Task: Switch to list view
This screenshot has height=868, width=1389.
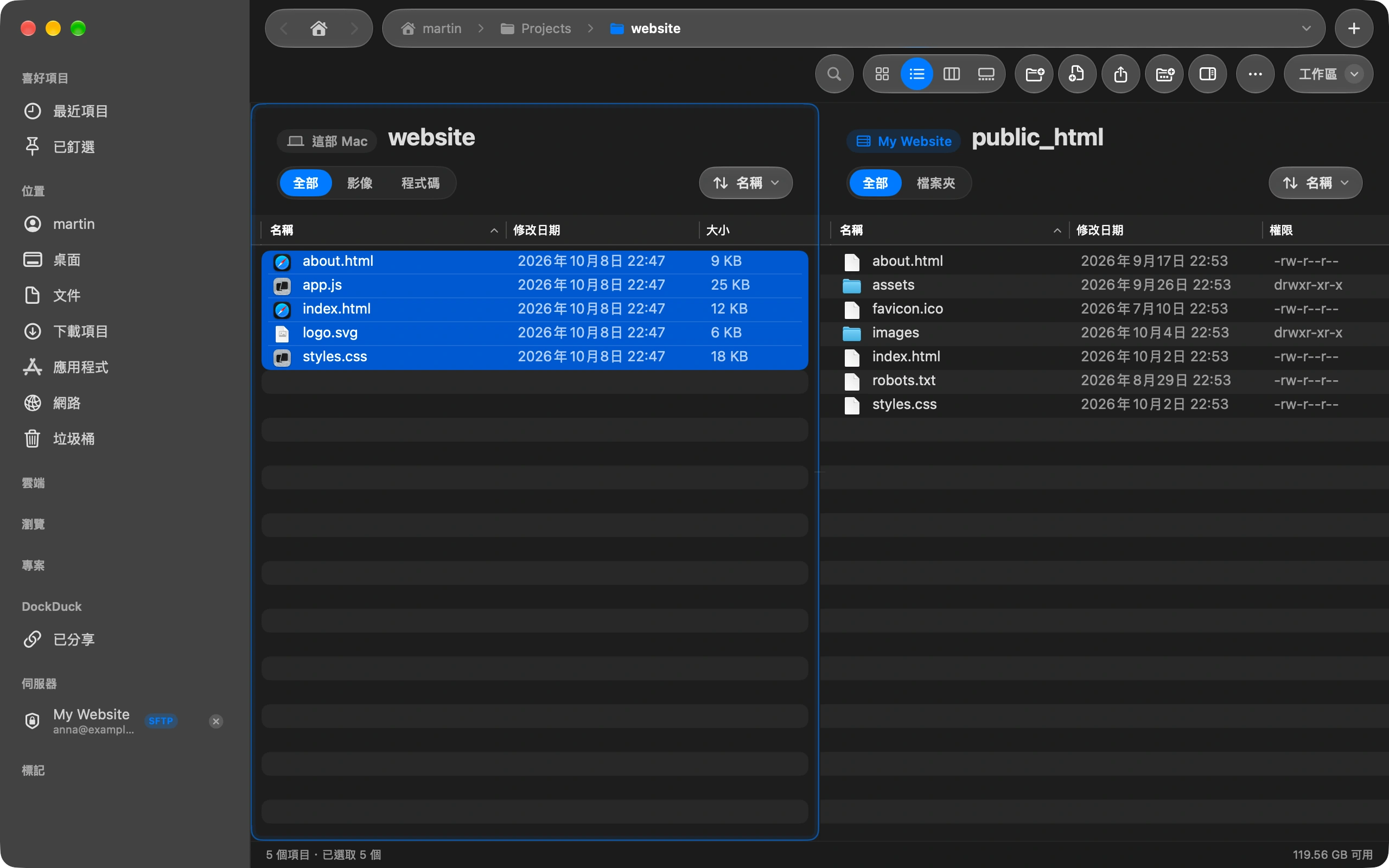Action: [x=916, y=74]
